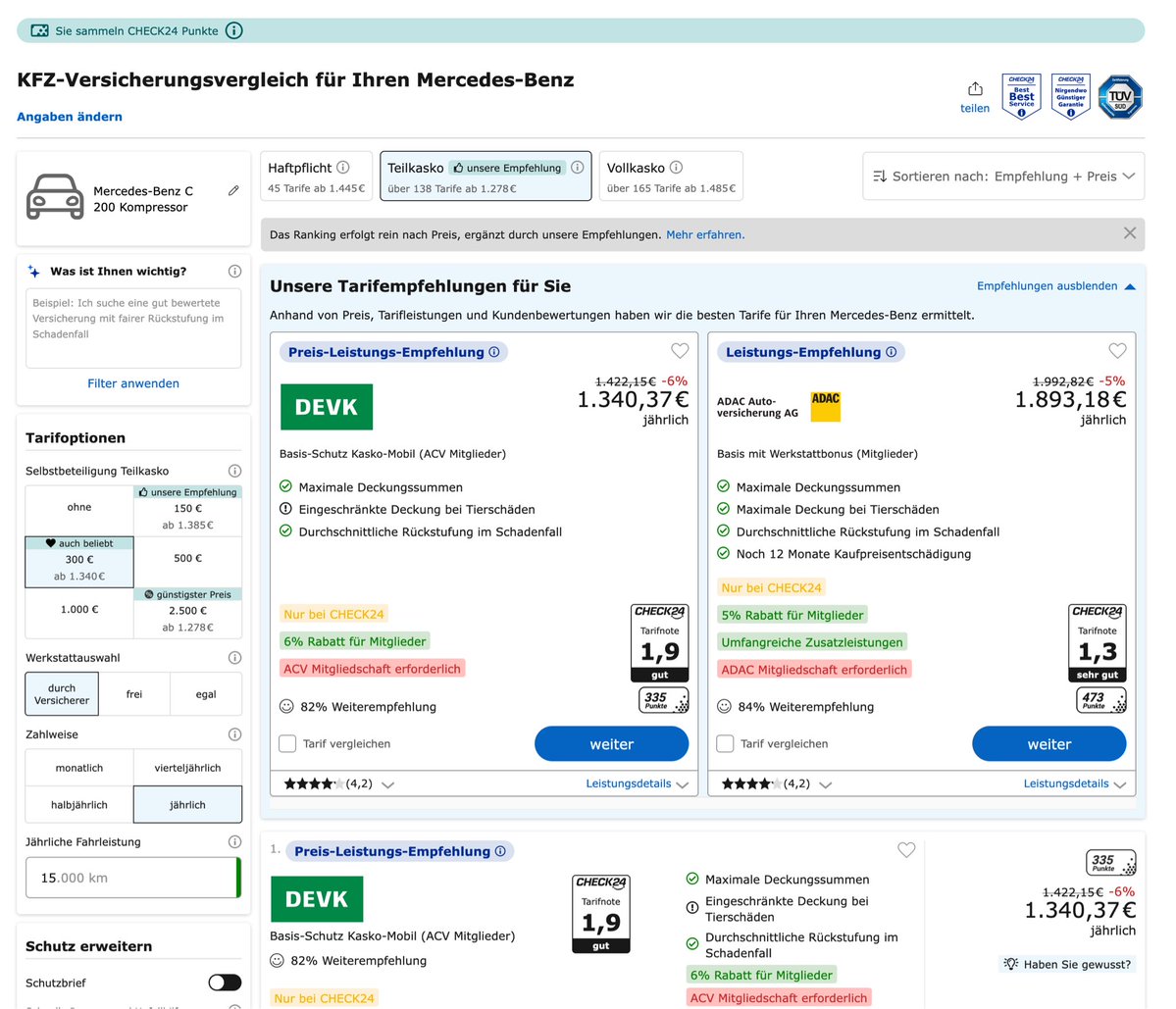
Task: Info icon beside Preis-Leistungs-Empfehlung in list result
Action: pyautogui.click(x=500, y=851)
